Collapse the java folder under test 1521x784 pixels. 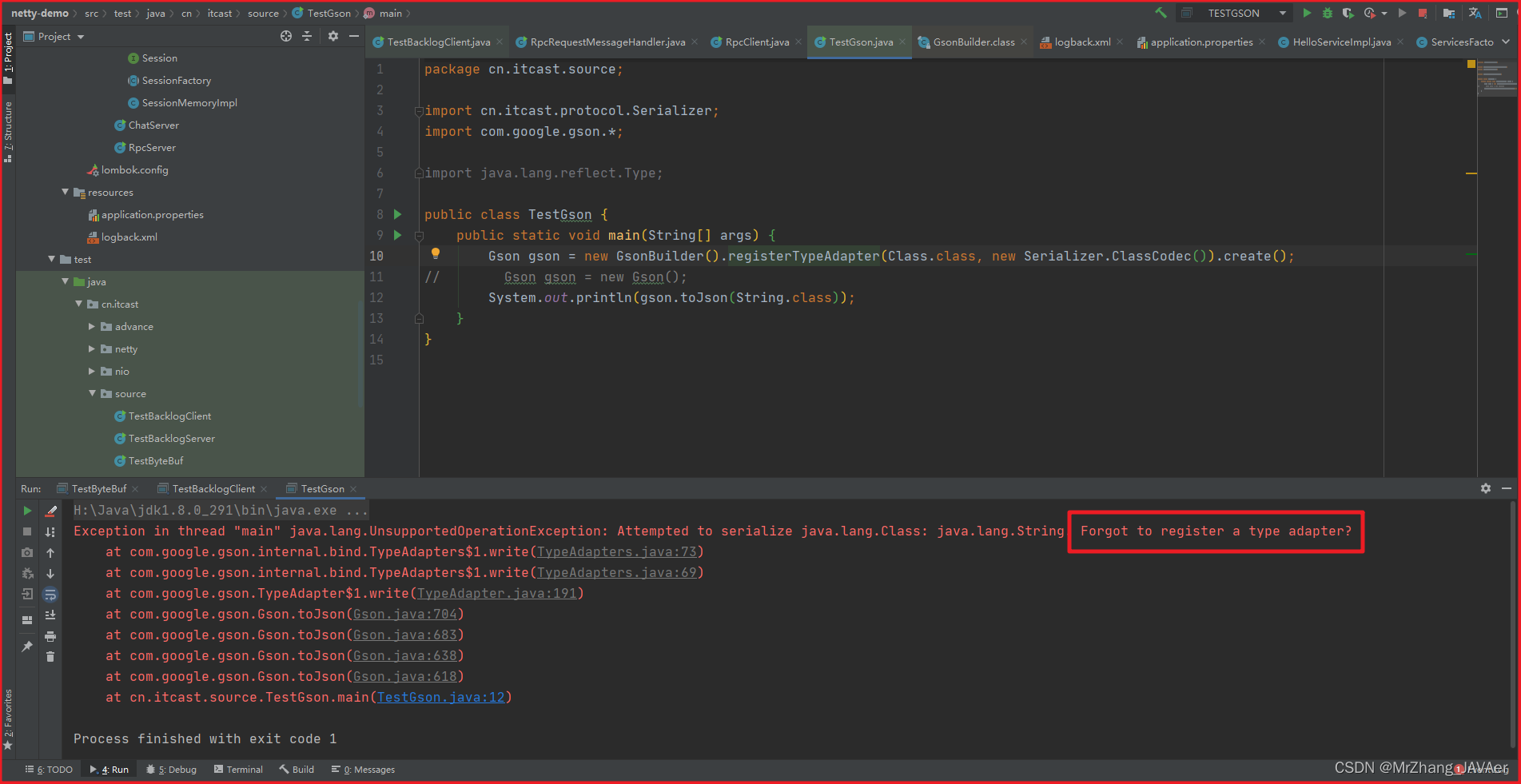tap(66, 281)
